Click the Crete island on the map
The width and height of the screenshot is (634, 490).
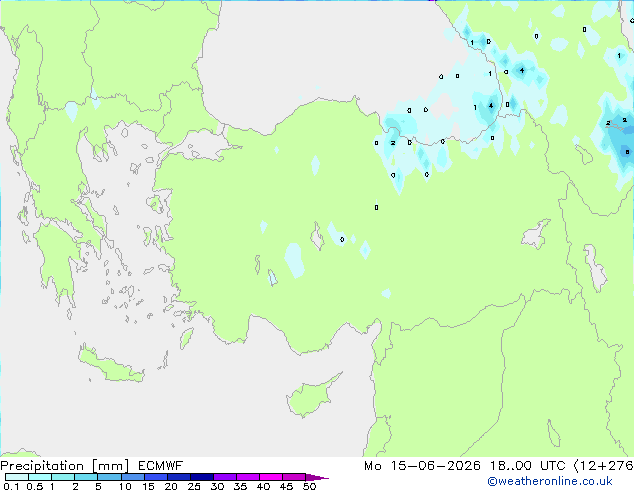(110, 365)
